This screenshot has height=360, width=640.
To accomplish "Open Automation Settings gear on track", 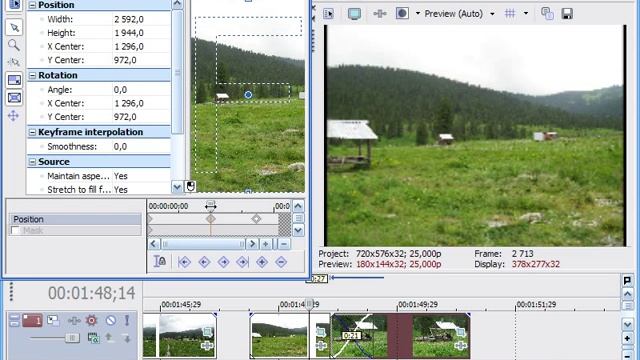I will pos(91,320).
